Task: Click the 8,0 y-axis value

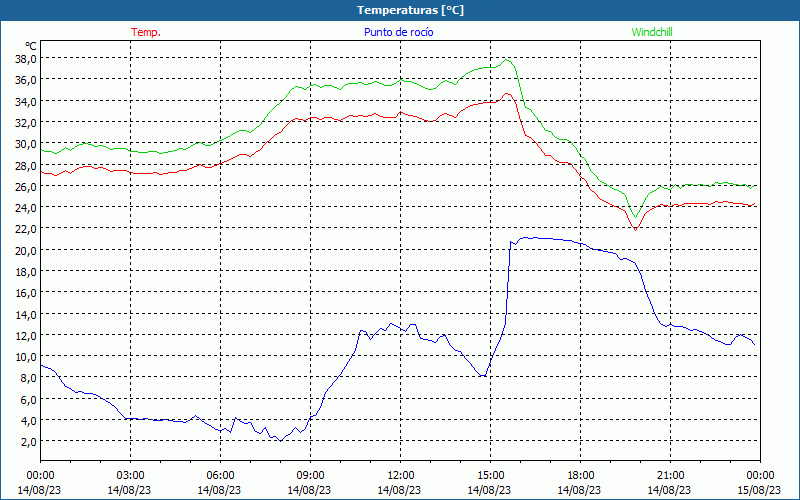Action: click(x=28, y=378)
